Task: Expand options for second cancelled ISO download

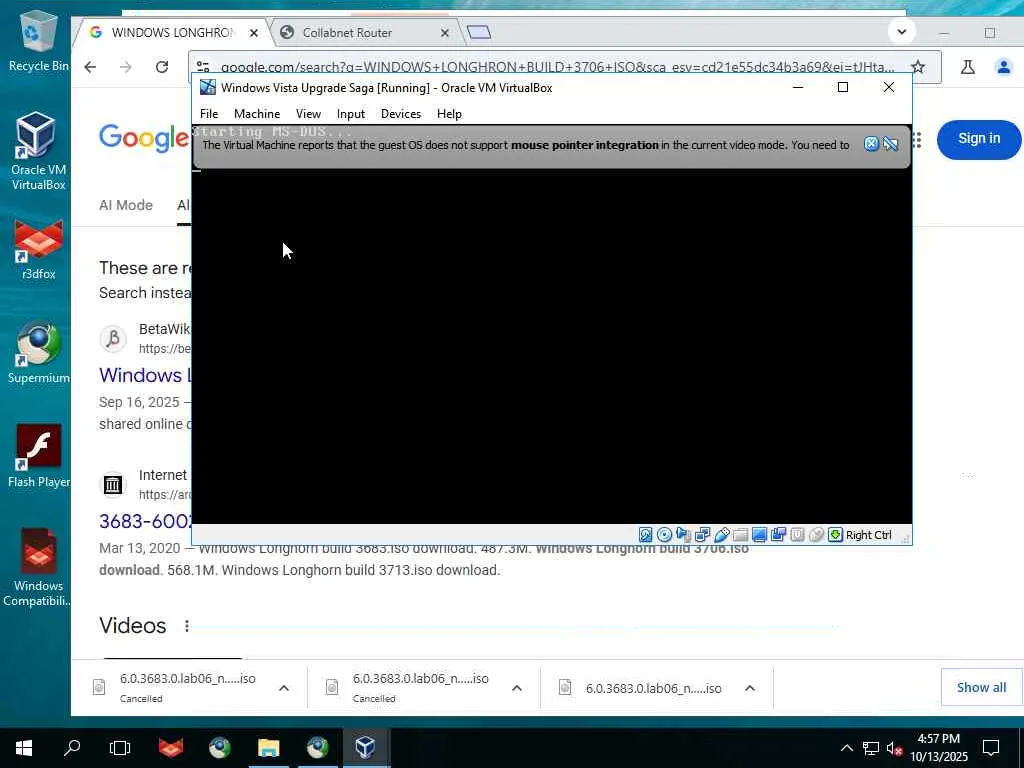Action: point(517,688)
